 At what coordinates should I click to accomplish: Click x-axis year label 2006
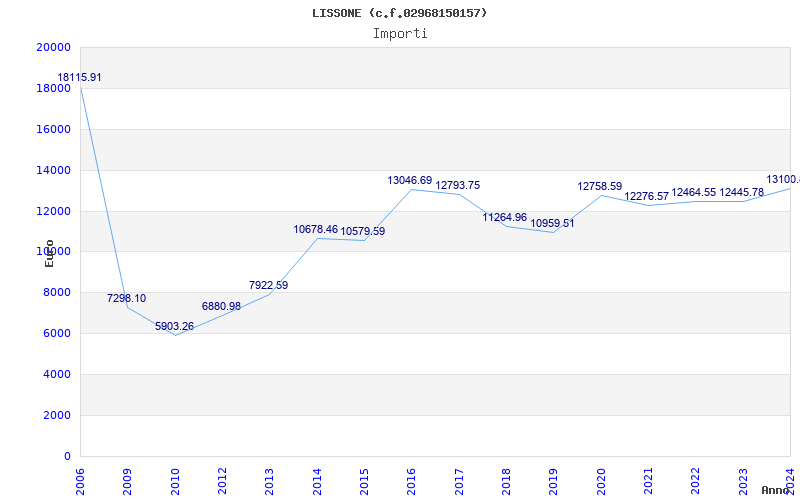[x=80, y=481]
